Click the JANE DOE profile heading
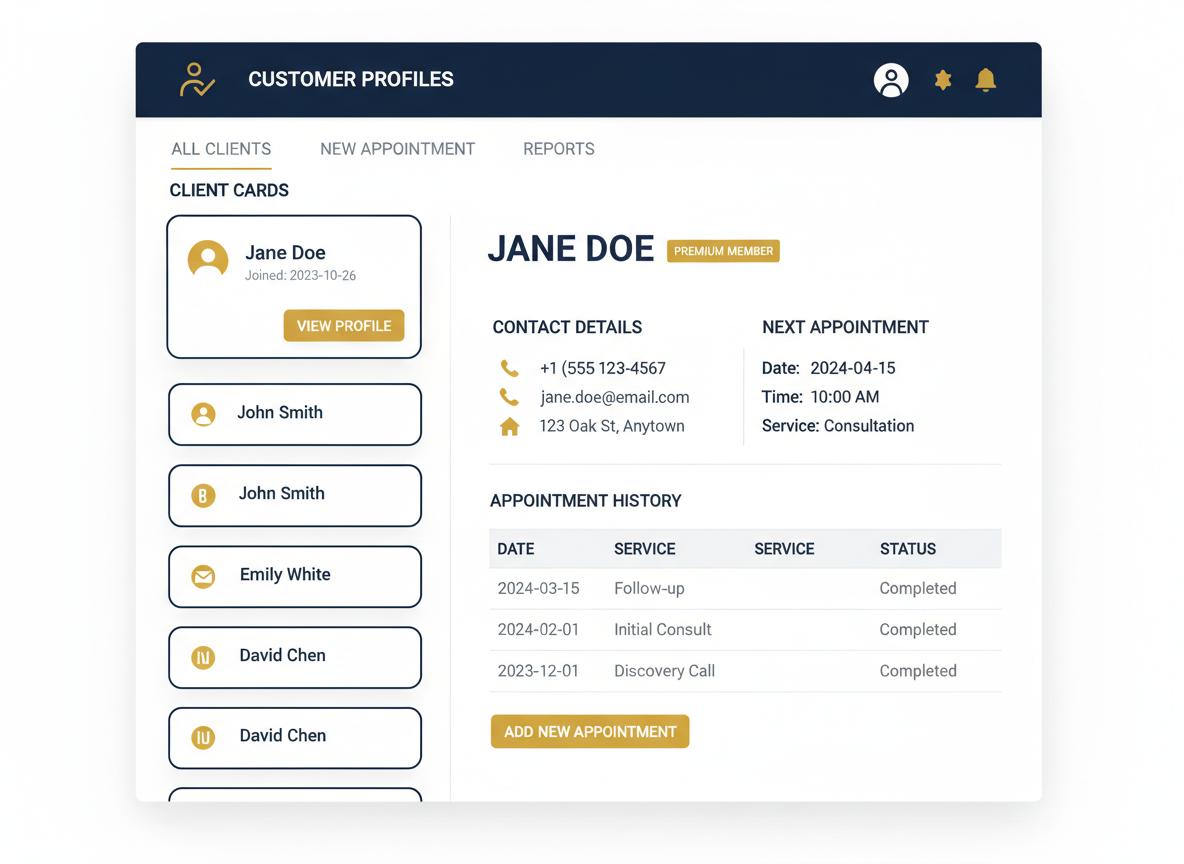The height and width of the screenshot is (864, 1184). pyautogui.click(x=571, y=248)
